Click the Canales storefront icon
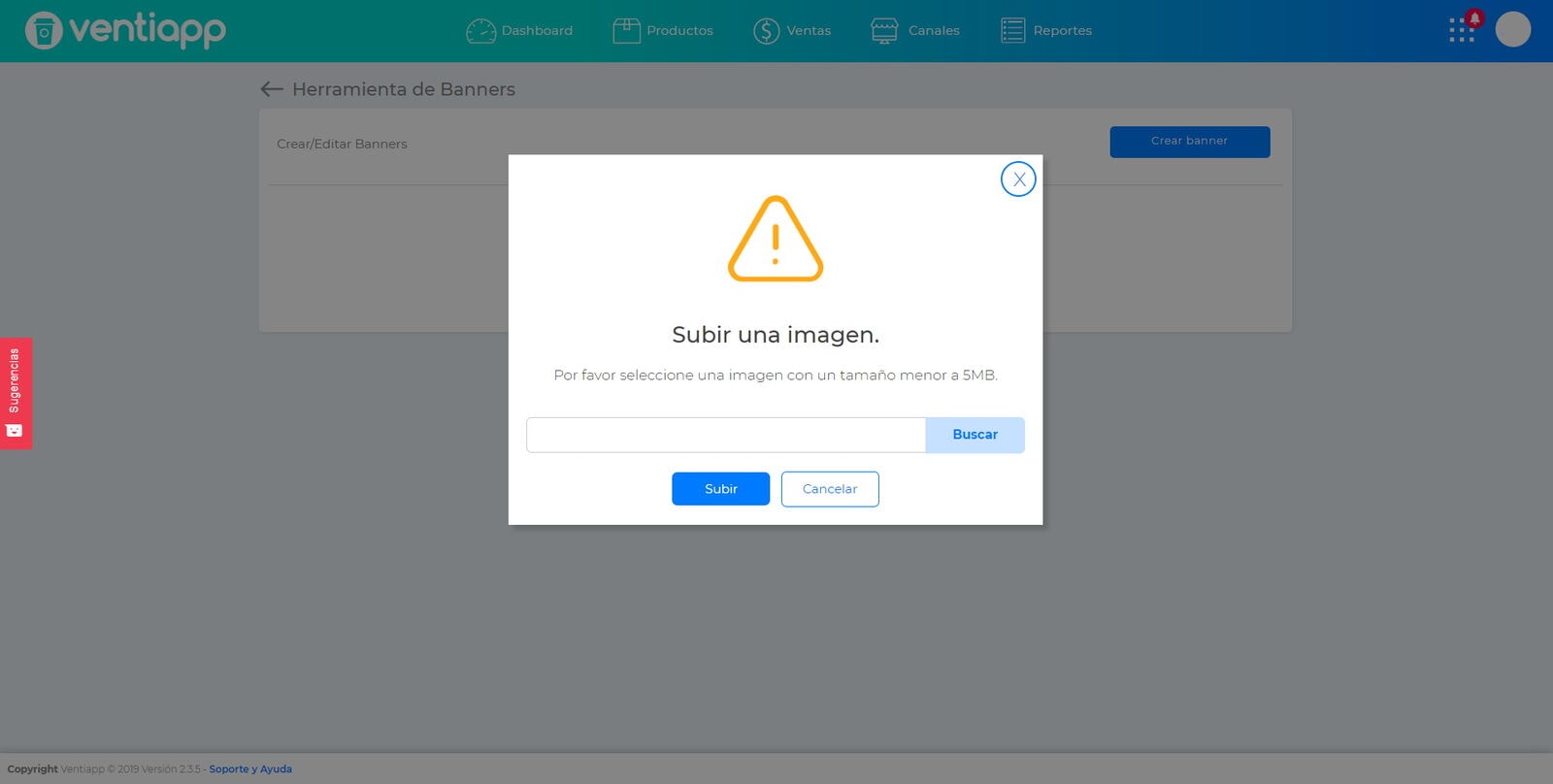Viewport: 1553px width, 784px height. (884, 31)
